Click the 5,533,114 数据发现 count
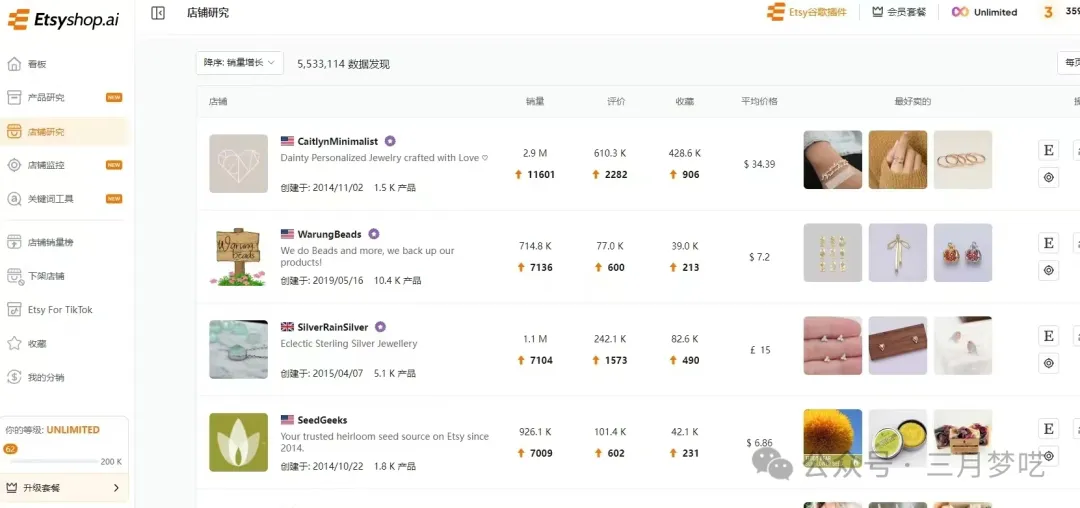1080x508 pixels. [x=344, y=64]
